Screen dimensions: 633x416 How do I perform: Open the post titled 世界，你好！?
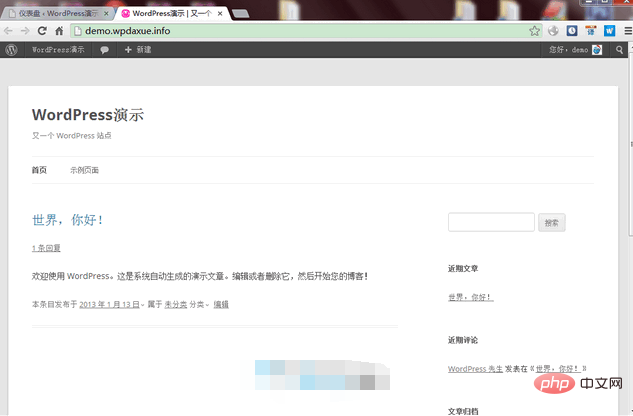pos(68,220)
